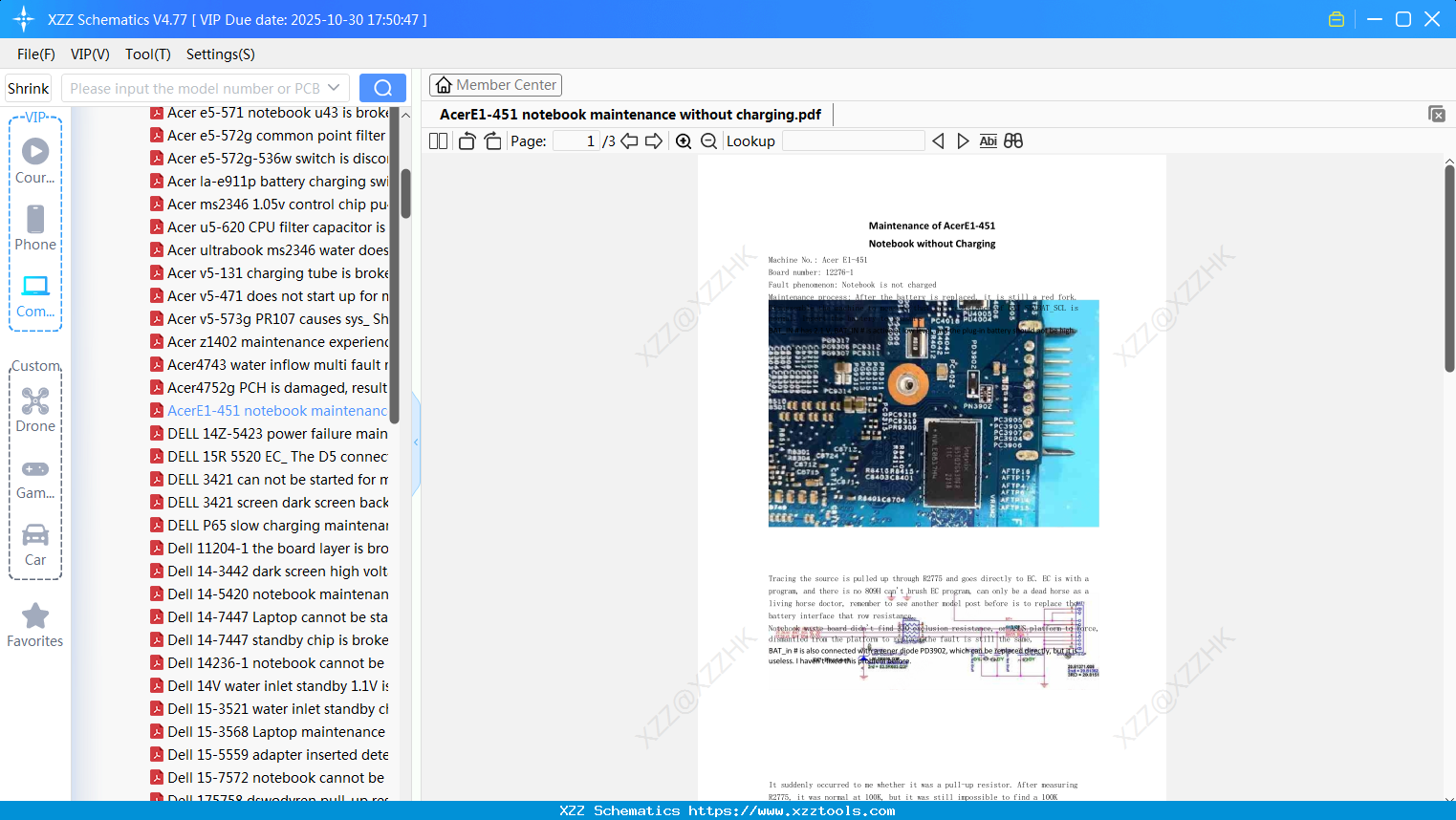The width and height of the screenshot is (1456, 820).
Task: Select the highlighted AcerE1-451 notebook maintenance file
Action: coord(269,411)
